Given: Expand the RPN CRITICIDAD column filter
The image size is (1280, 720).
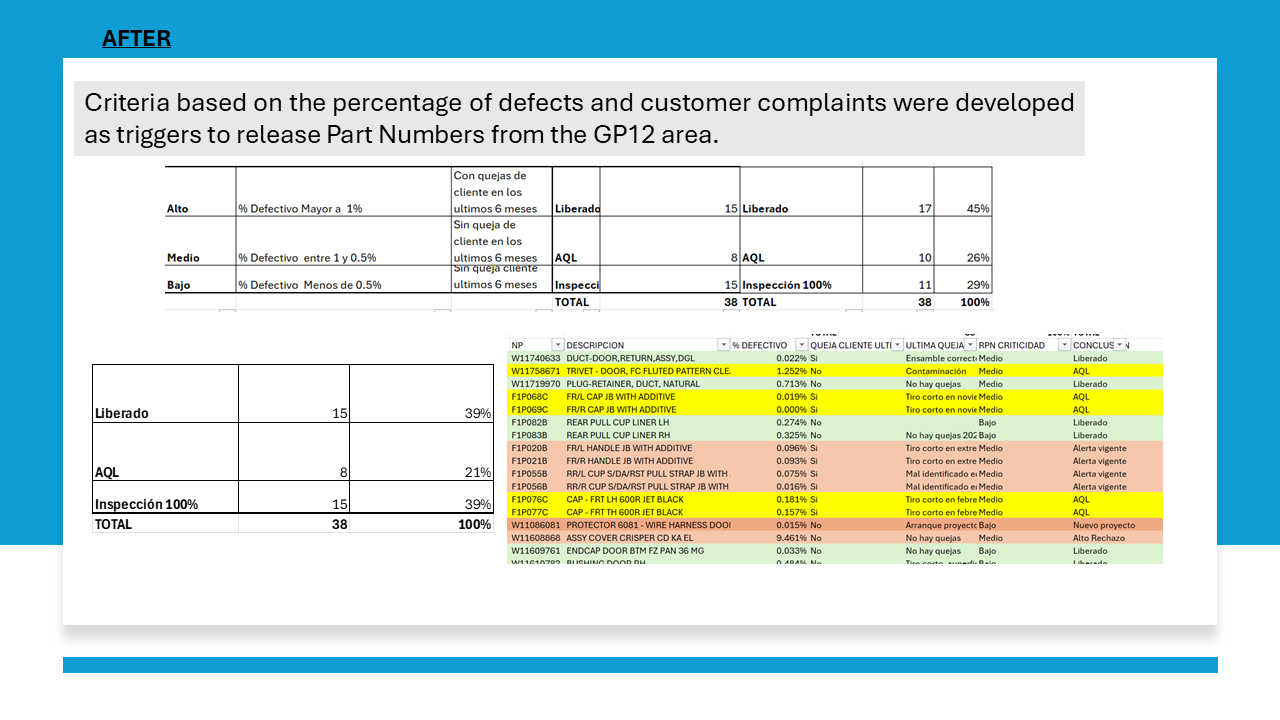Looking at the screenshot, I should point(1065,345).
